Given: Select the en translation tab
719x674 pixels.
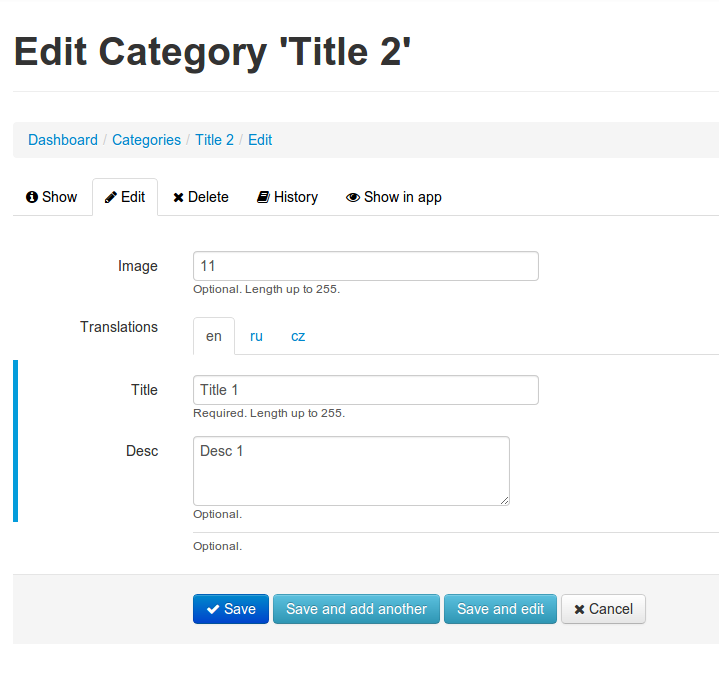Looking at the screenshot, I should 214,336.
